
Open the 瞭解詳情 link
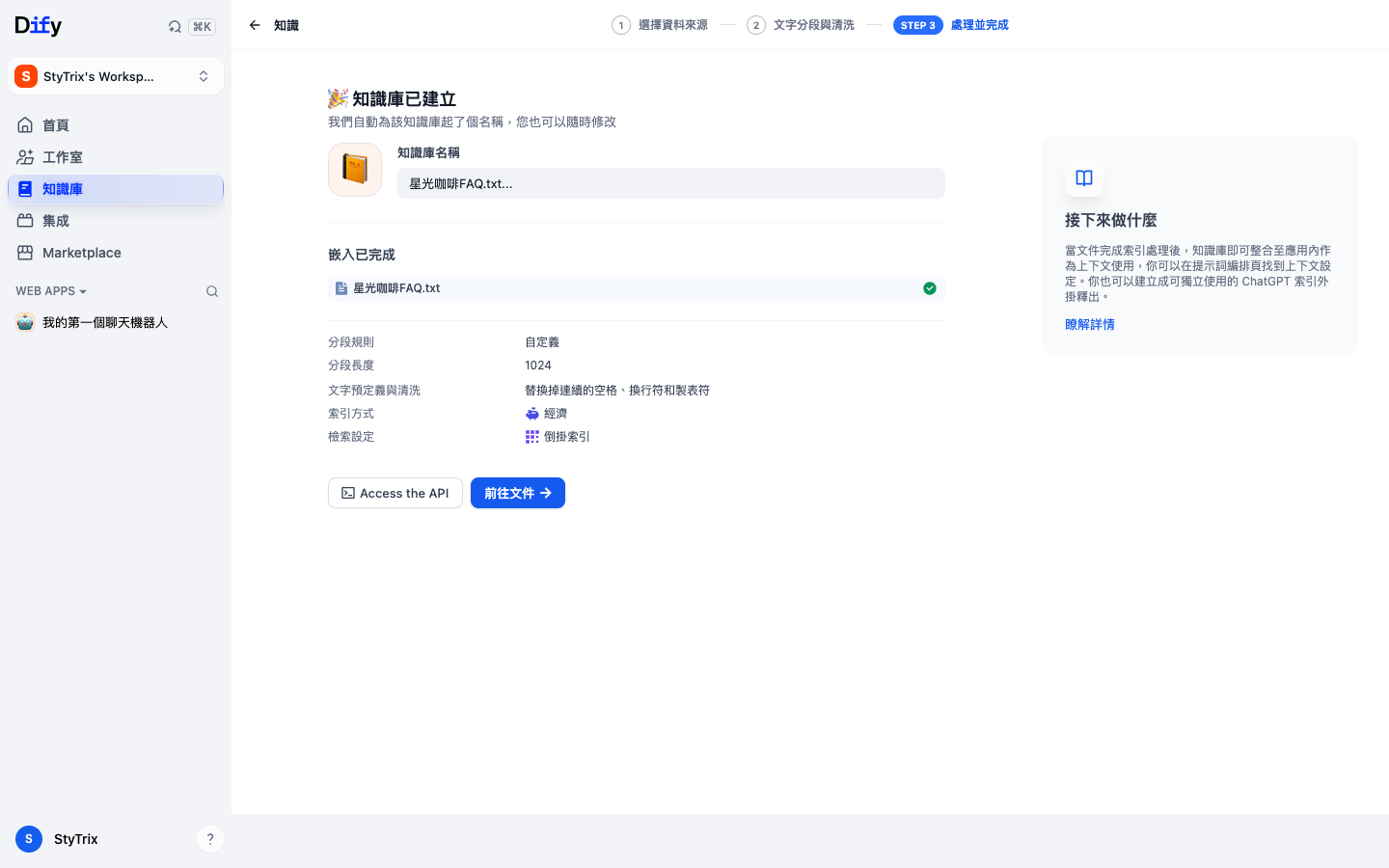1090,325
